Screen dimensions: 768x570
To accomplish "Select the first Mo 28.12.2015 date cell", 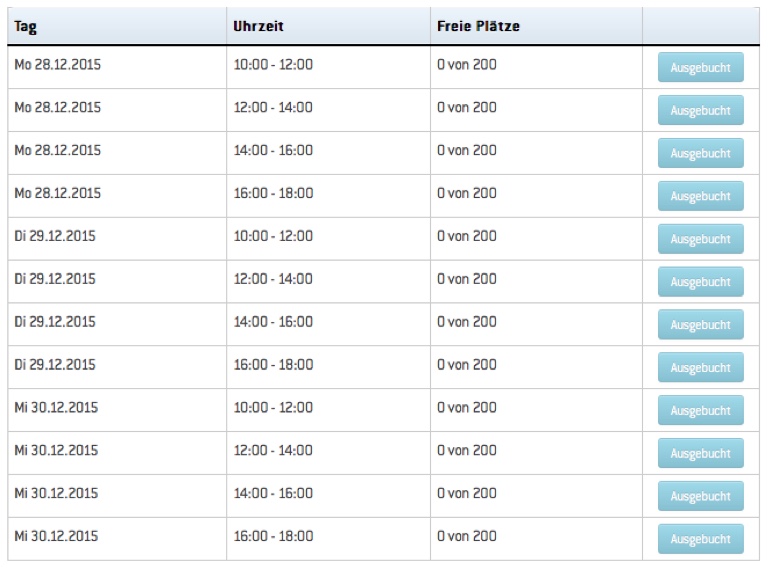I will (57, 65).
